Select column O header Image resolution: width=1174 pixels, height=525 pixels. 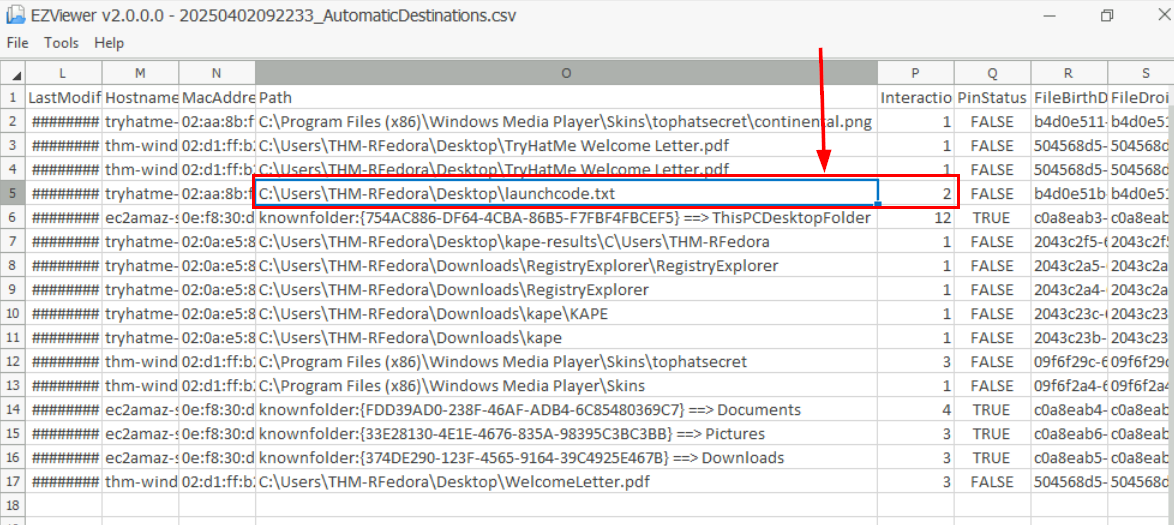[566, 73]
